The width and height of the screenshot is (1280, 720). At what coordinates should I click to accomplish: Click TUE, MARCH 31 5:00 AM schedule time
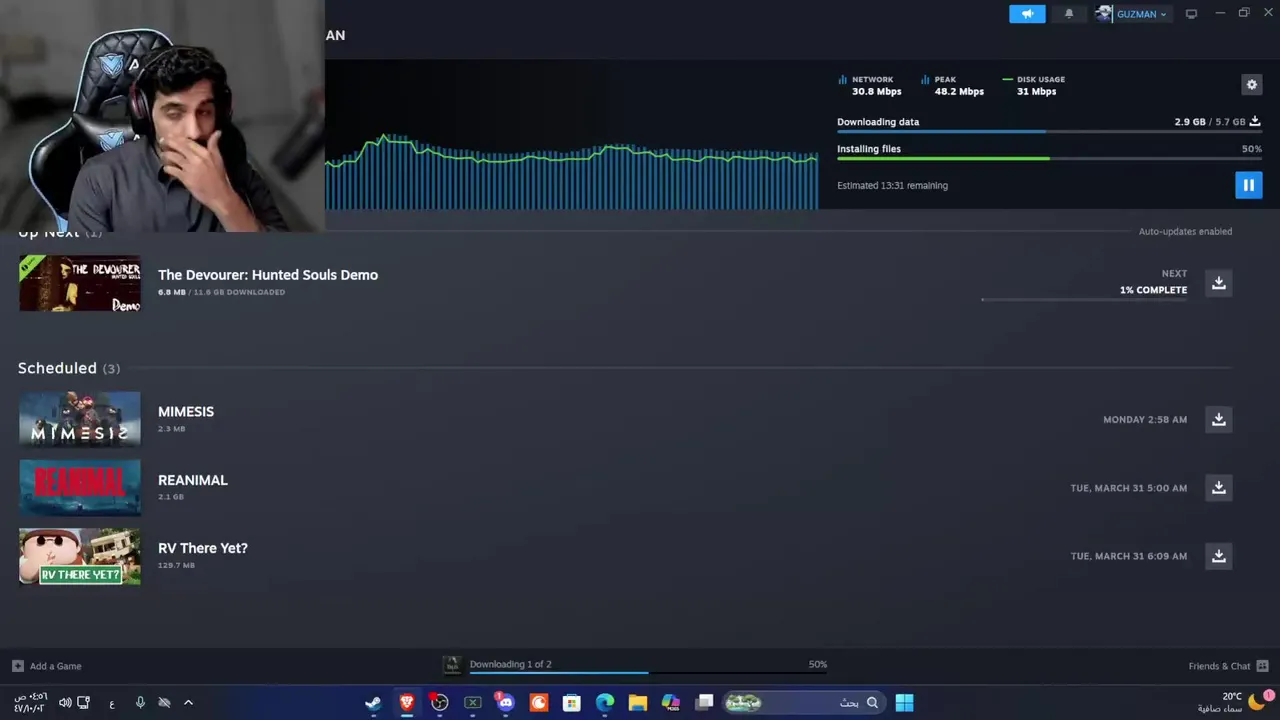point(1129,488)
